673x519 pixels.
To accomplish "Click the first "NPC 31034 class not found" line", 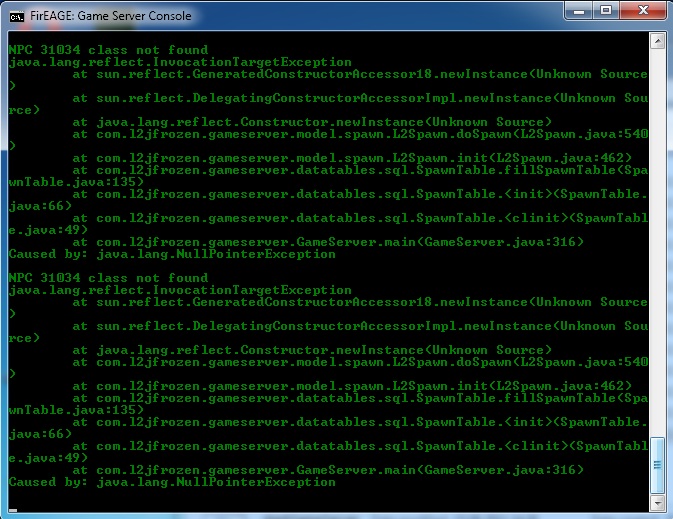I will point(108,50).
